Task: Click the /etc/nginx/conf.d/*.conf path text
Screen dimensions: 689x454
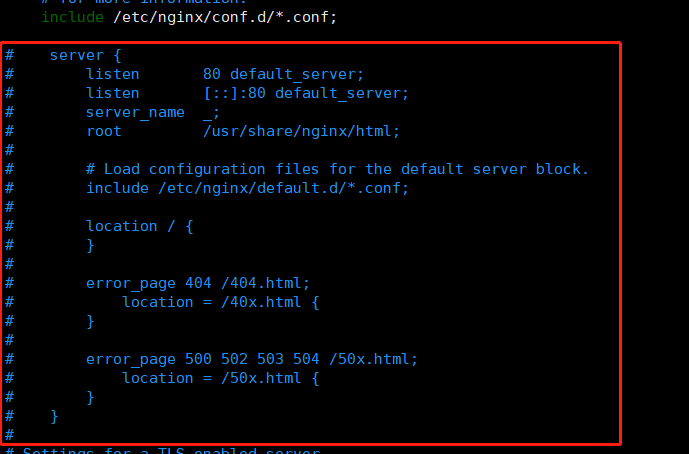Action: coord(225,17)
